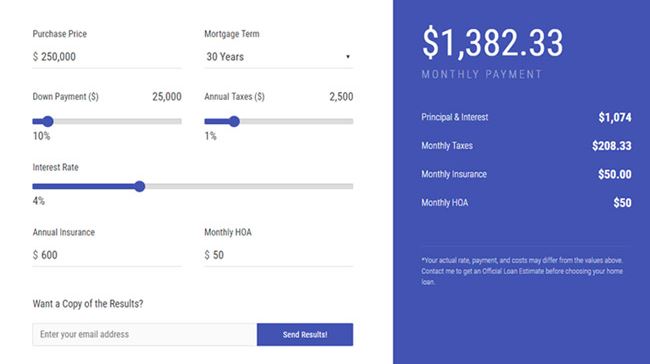The height and width of the screenshot is (364, 650).
Task: Click the Annual Insurance input field
Action: coord(107,255)
